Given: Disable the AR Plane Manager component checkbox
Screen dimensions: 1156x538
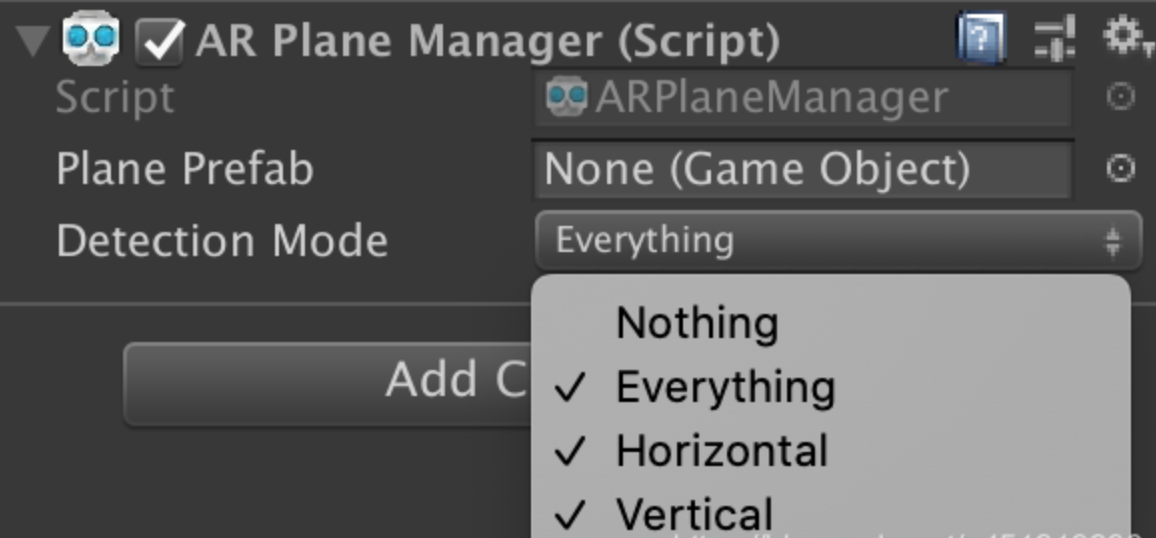Looking at the screenshot, I should point(159,41).
